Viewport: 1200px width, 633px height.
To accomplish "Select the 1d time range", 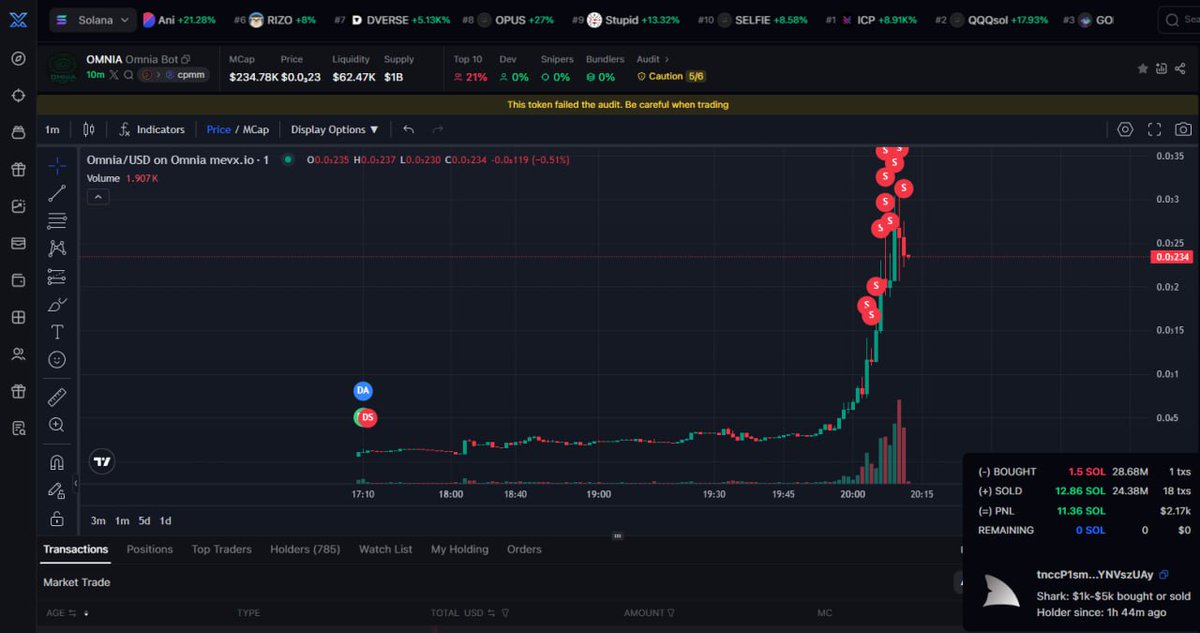I will pos(165,520).
